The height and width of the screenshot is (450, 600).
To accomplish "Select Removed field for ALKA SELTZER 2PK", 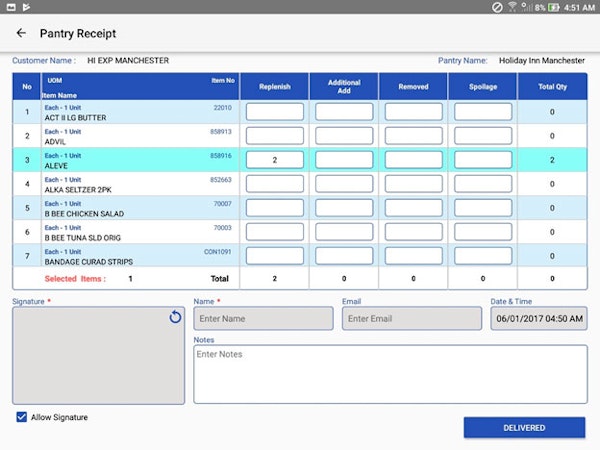I will coord(414,184).
